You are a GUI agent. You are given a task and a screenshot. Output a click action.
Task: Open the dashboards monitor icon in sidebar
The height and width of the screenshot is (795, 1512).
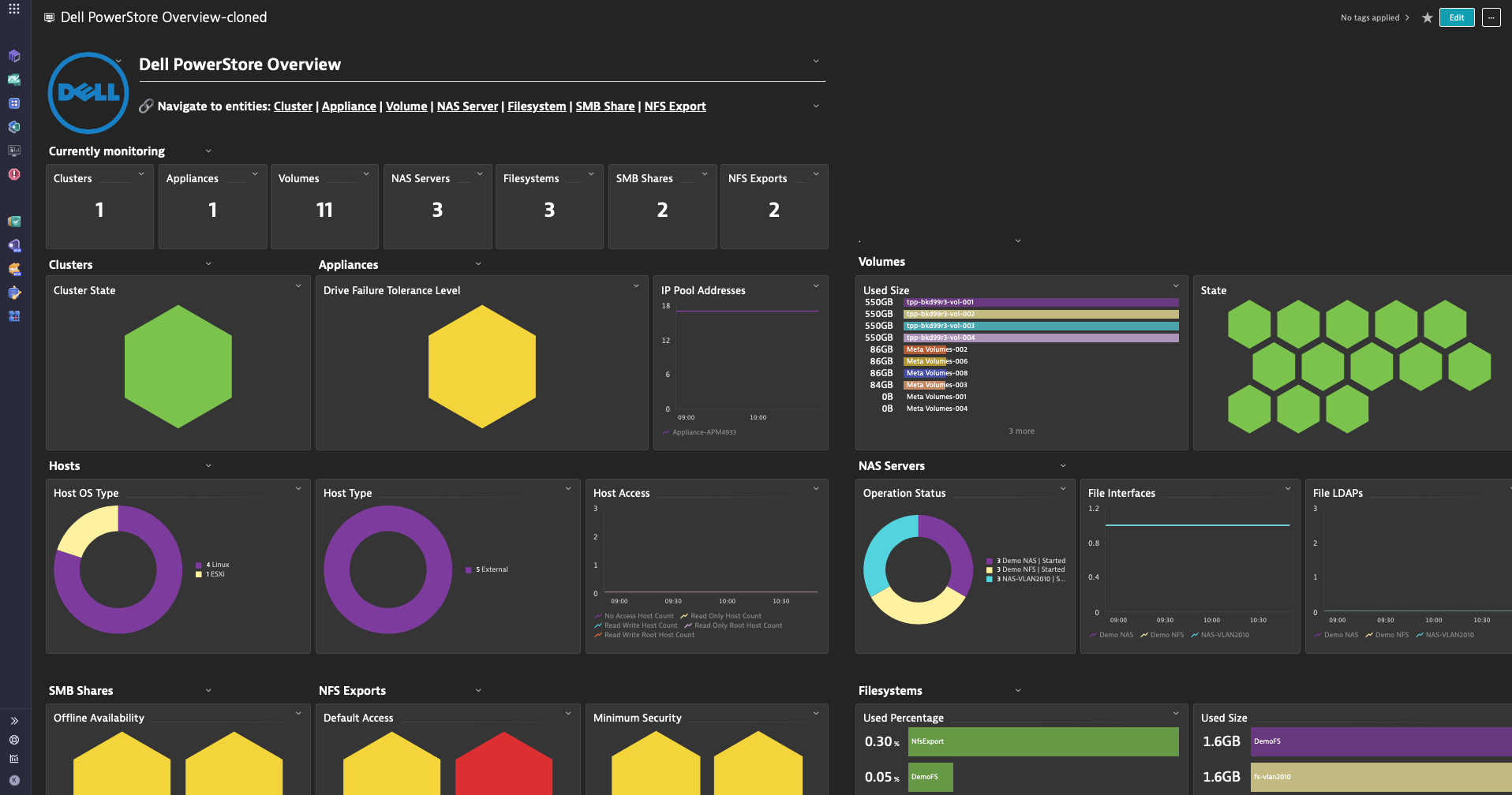click(14, 151)
